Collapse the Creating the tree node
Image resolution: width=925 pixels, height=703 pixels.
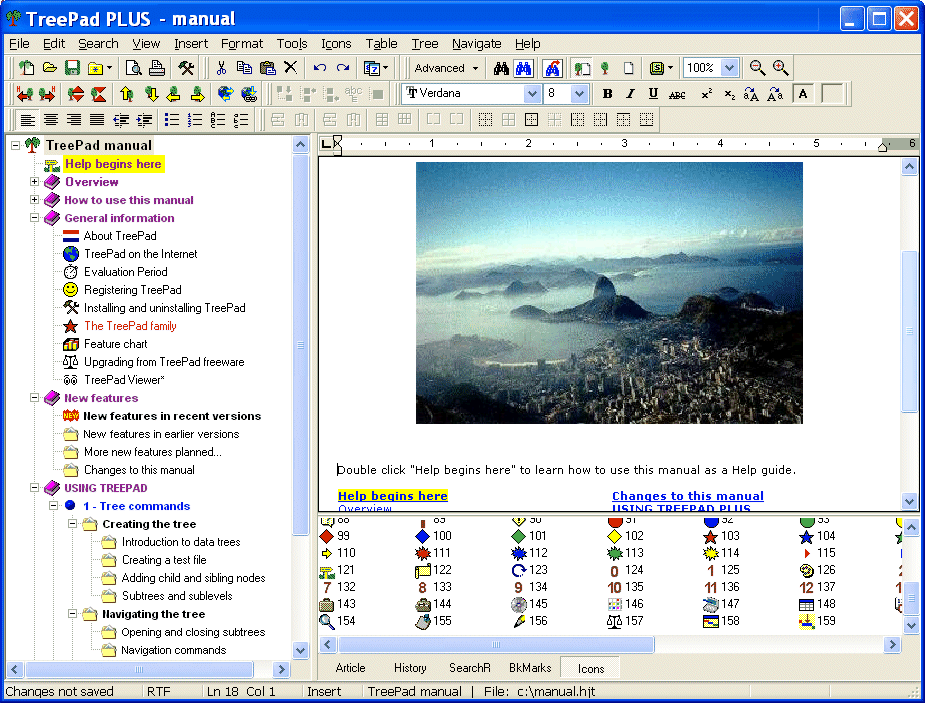(x=72, y=524)
